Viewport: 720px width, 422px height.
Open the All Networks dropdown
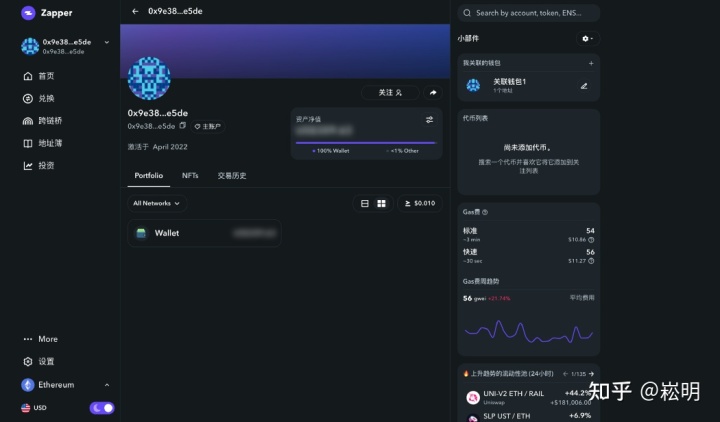point(157,203)
